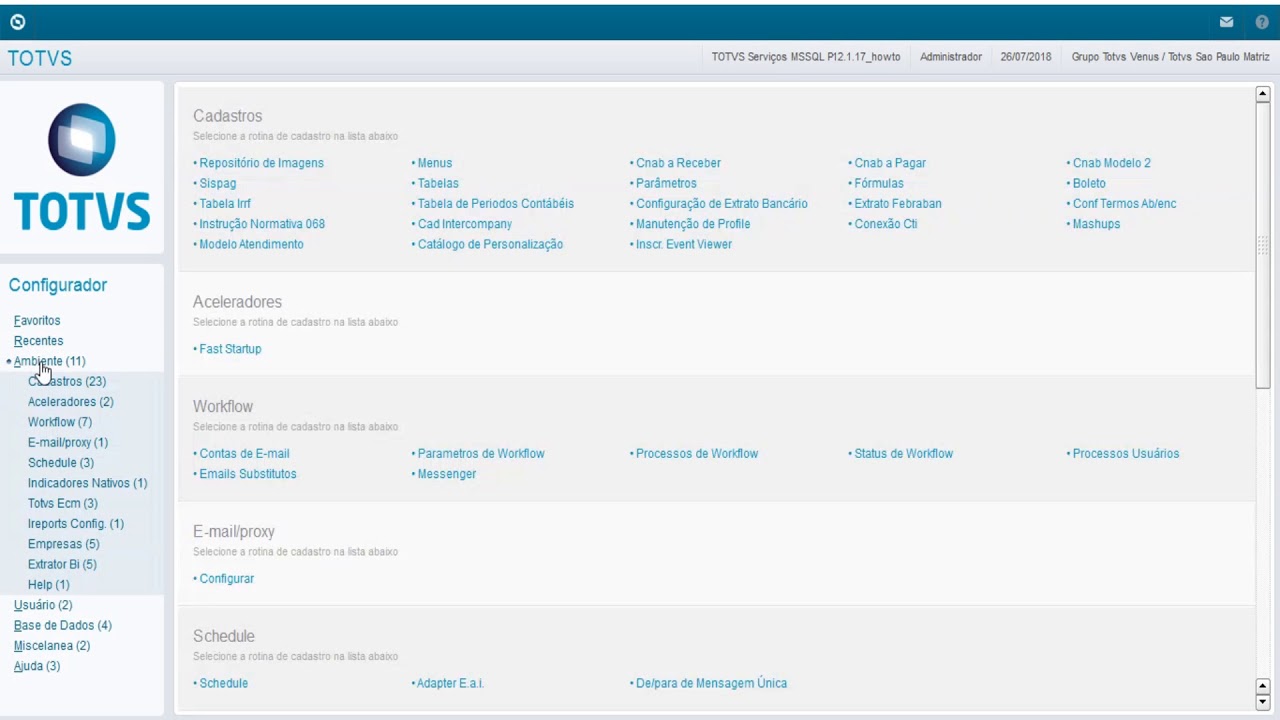Image resolution: width=1280 pixels, height=720 pixels.
Task: Open Cnab a Receber link
Action: tap(678, 163)
